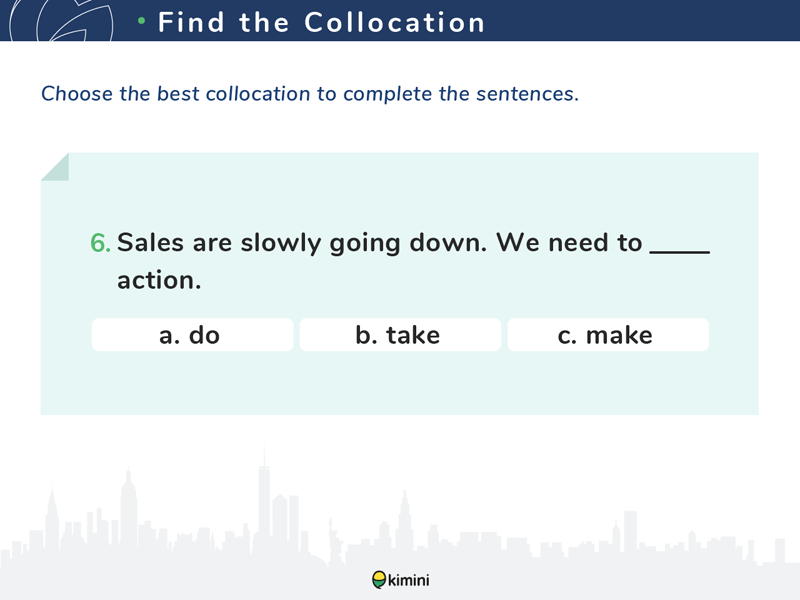This screenshot has width=800, height=600.
Task: Click the word "action." in the question
Action: click(159, 281)
